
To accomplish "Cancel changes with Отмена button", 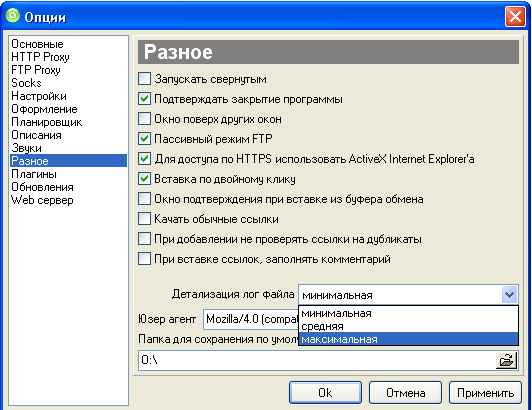I will (405, 393).
